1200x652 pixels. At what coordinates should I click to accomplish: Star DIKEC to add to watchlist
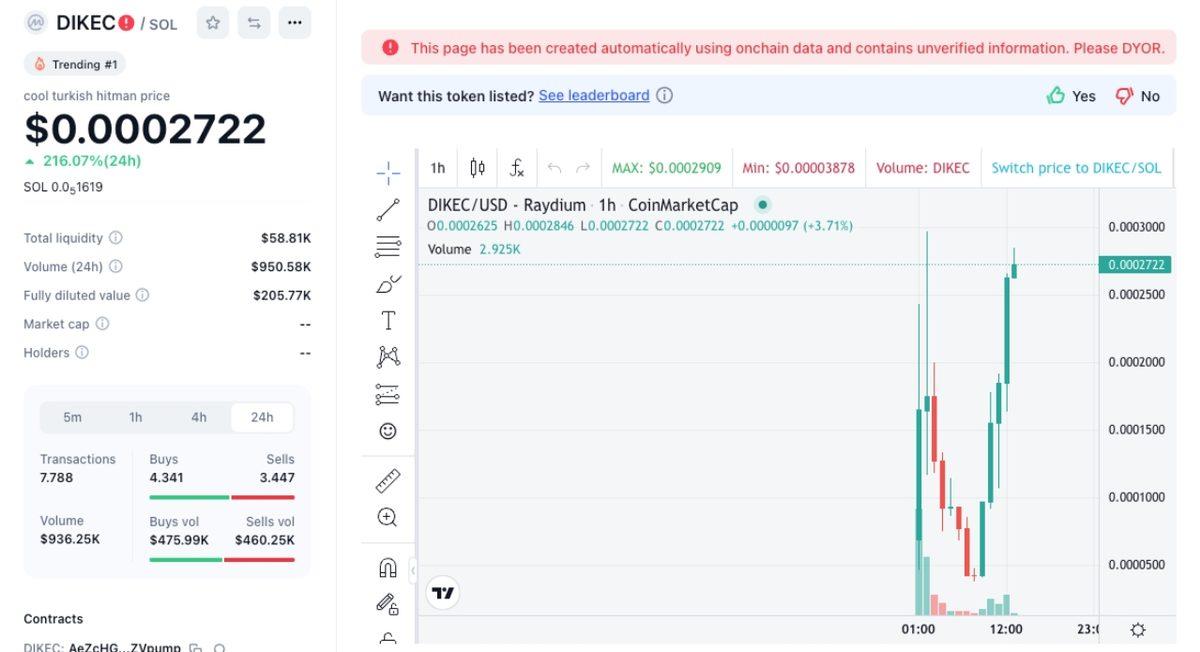coord(212,22)
